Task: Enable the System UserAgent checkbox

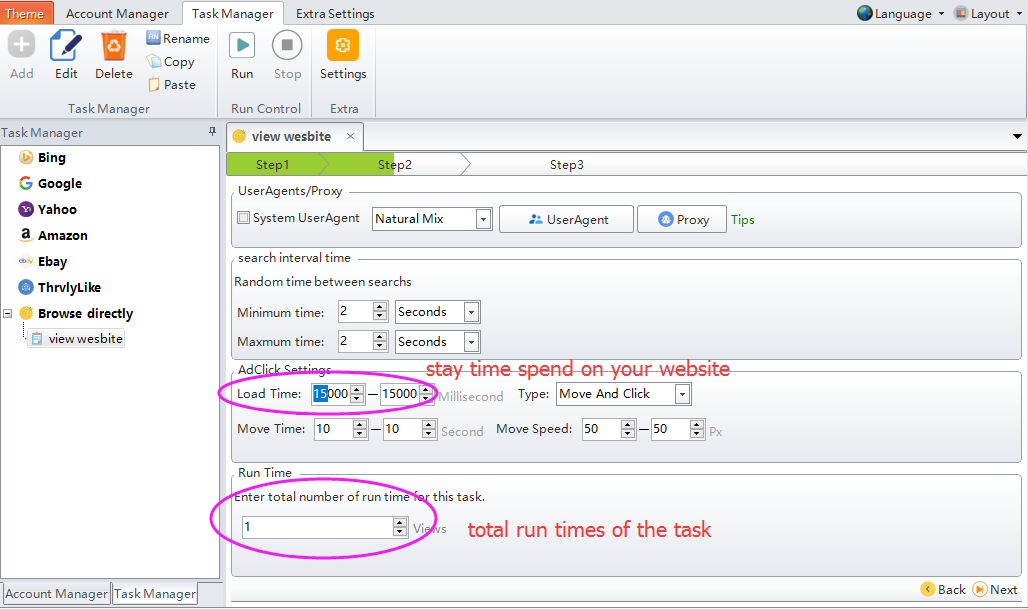Action: [243, 218]
